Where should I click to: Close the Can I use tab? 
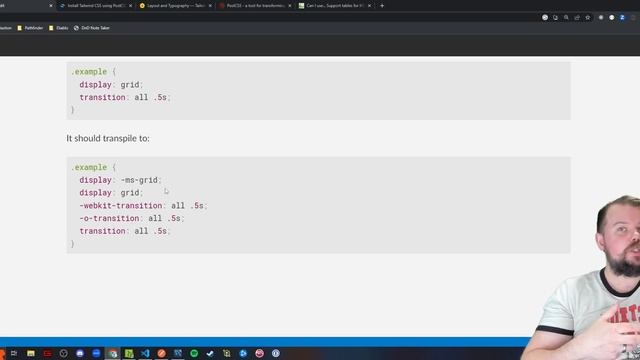click(369, 6)
